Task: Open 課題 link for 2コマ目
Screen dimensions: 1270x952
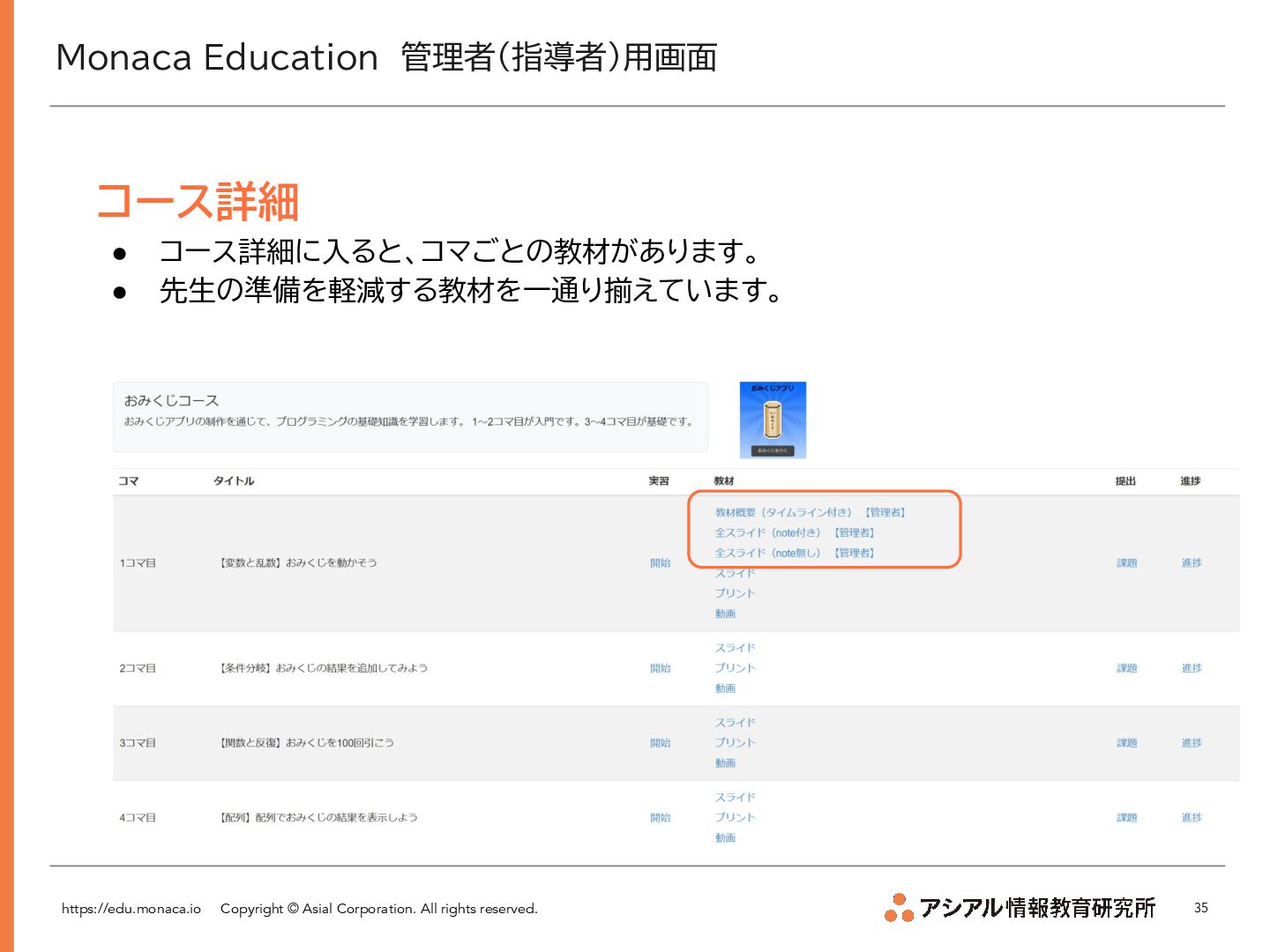Action: (x=1127, y=668)
